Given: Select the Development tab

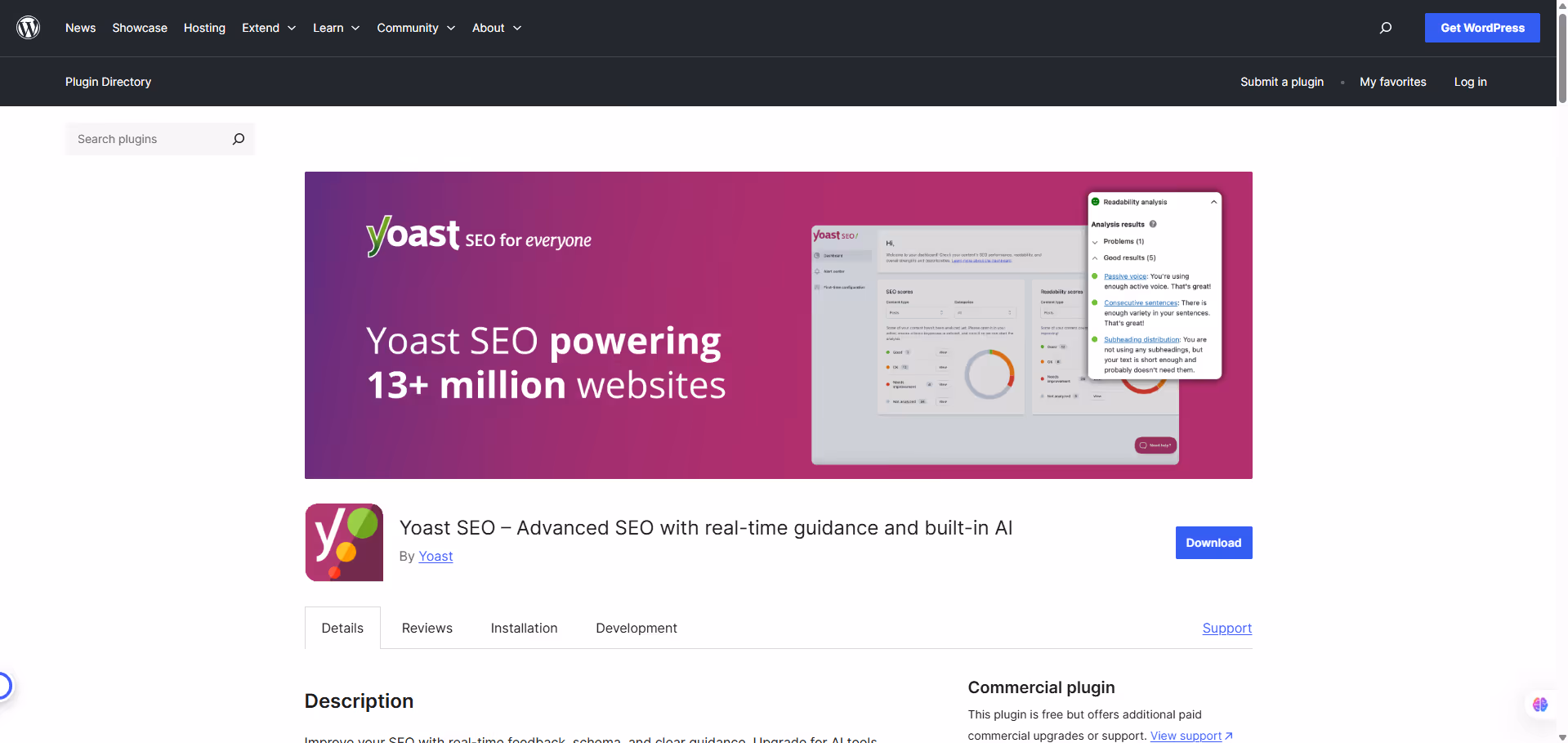Looking at the screenshot, I should point(637,628).
